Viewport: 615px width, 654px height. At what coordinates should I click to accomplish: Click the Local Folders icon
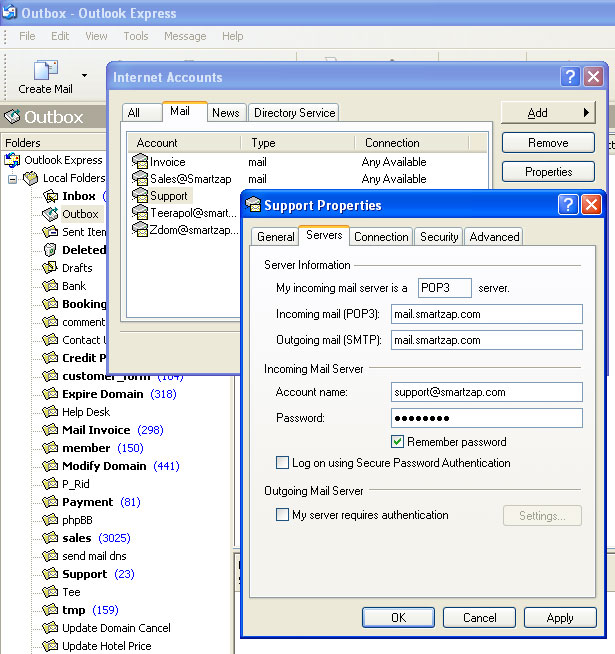click(30, 178)
